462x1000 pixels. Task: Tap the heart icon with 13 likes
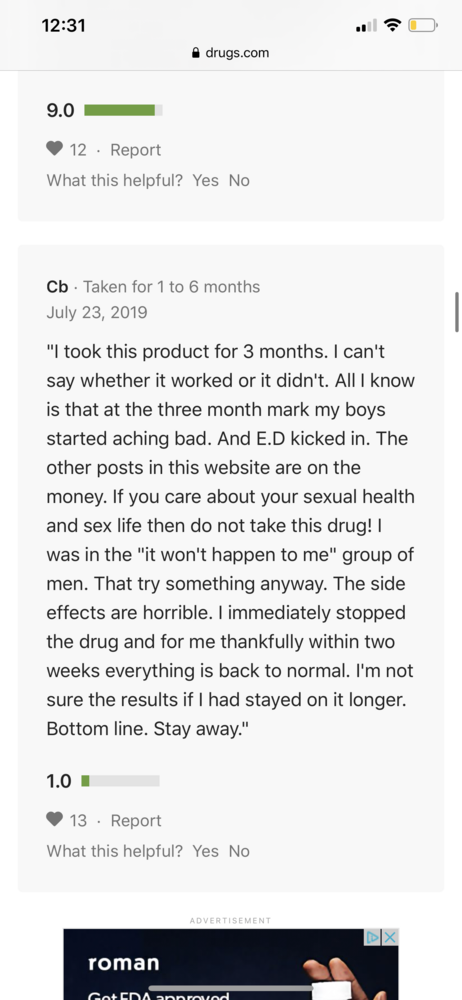(55, 820)
